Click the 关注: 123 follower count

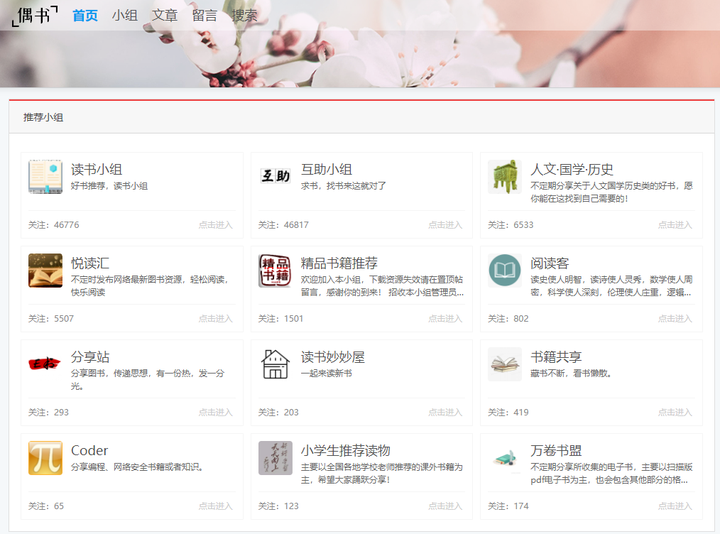click(278, 506)
